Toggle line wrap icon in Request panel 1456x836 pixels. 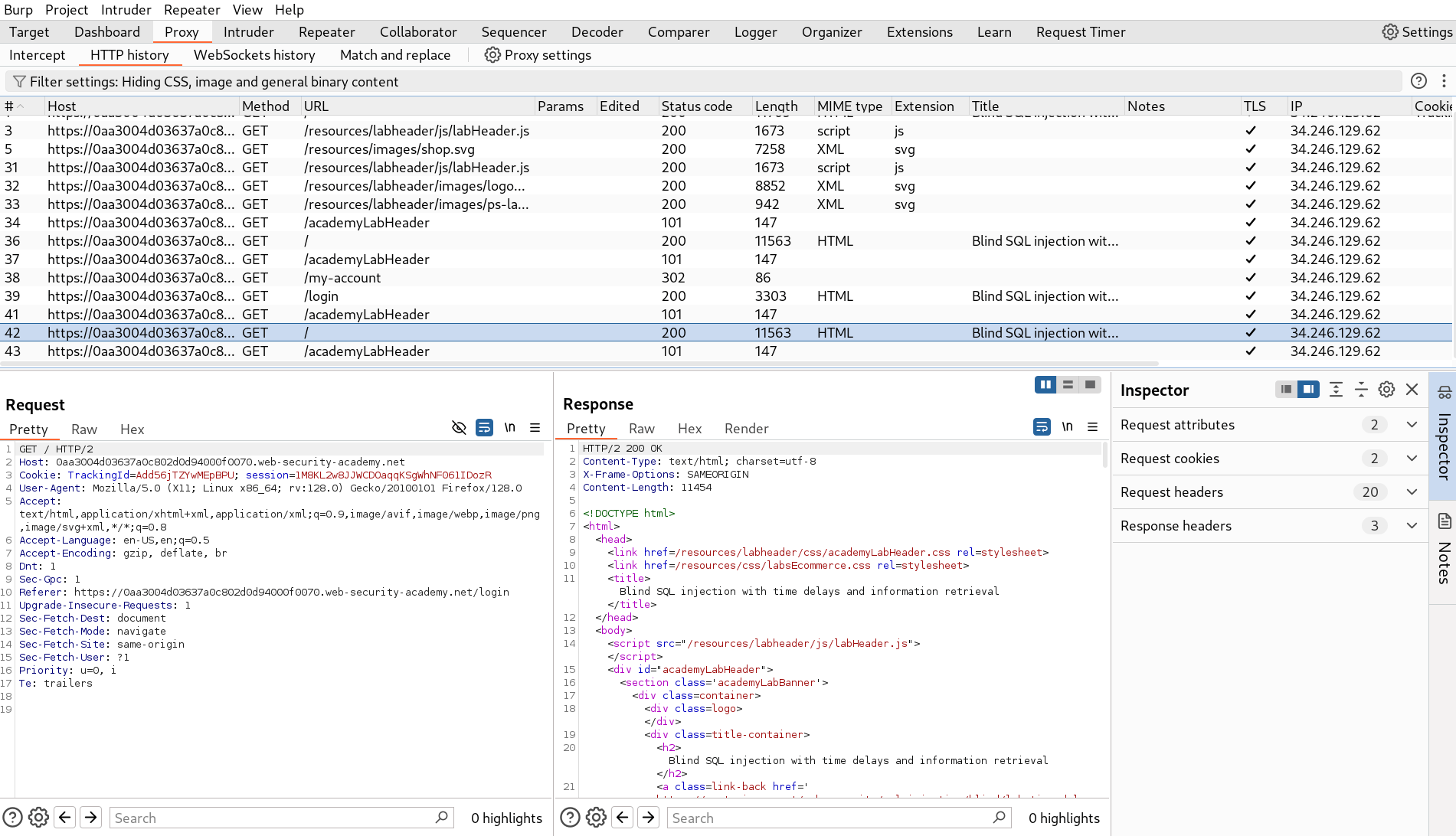coord(484,427)
